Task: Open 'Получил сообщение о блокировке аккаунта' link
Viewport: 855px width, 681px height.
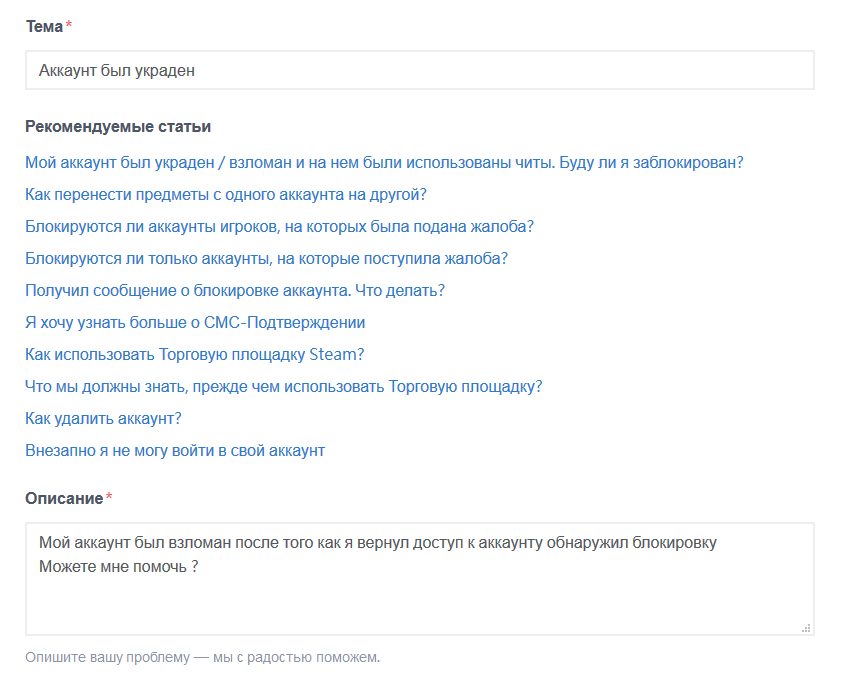Action: pyautogui.click(x=235, y=290)
